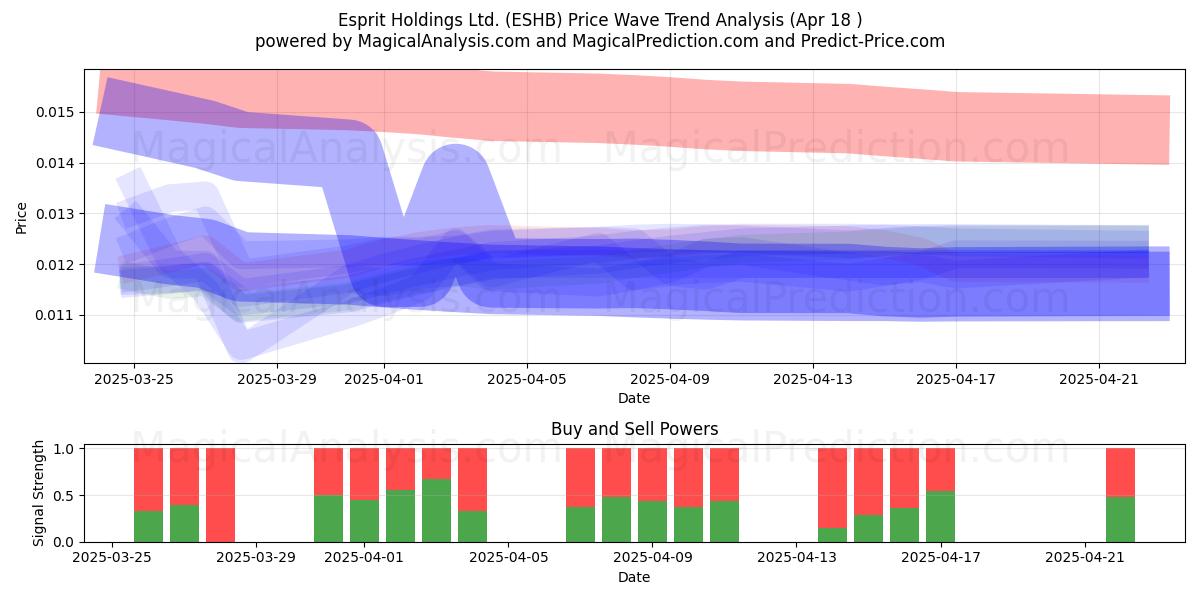This screenshot has height=600, width=1200.
Task: Click 2025-04-09 on the price chart axis
Action: point(670,380)
